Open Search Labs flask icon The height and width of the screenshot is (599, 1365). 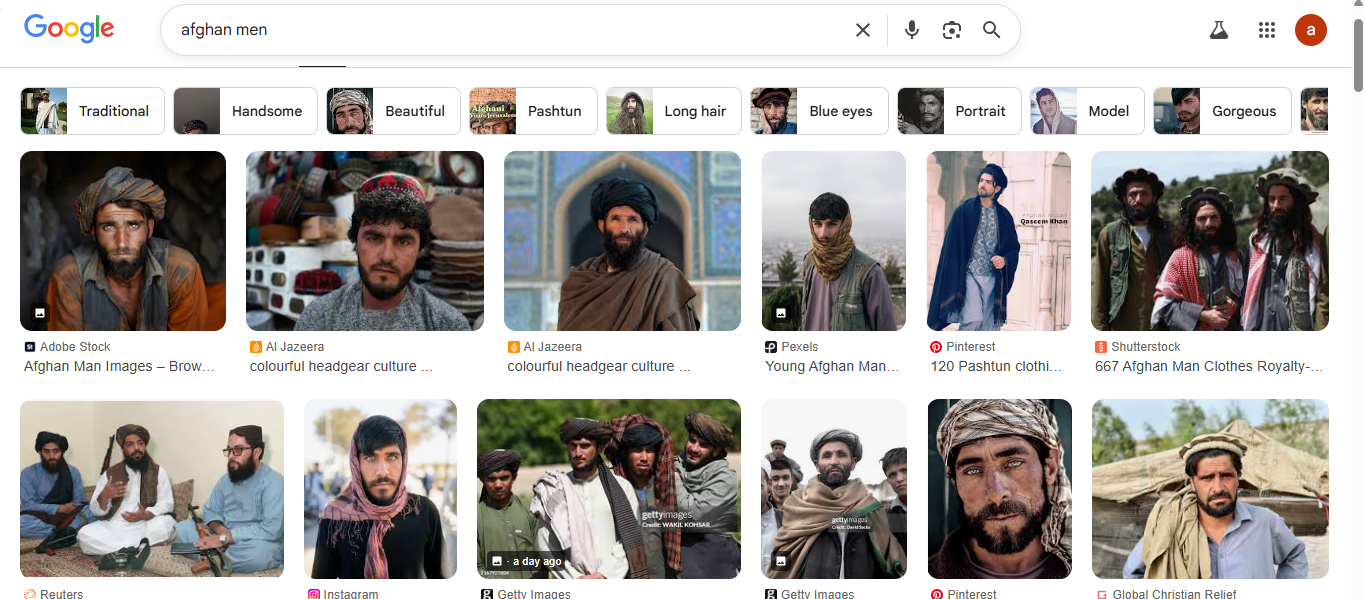(x=1218, y=30)
